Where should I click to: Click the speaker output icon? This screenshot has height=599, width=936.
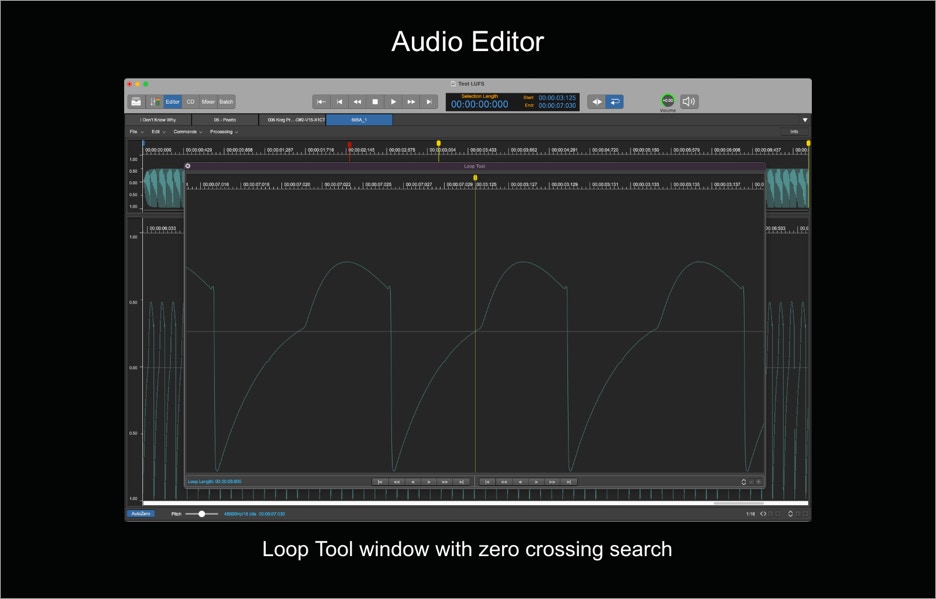(x=689, y=101)
